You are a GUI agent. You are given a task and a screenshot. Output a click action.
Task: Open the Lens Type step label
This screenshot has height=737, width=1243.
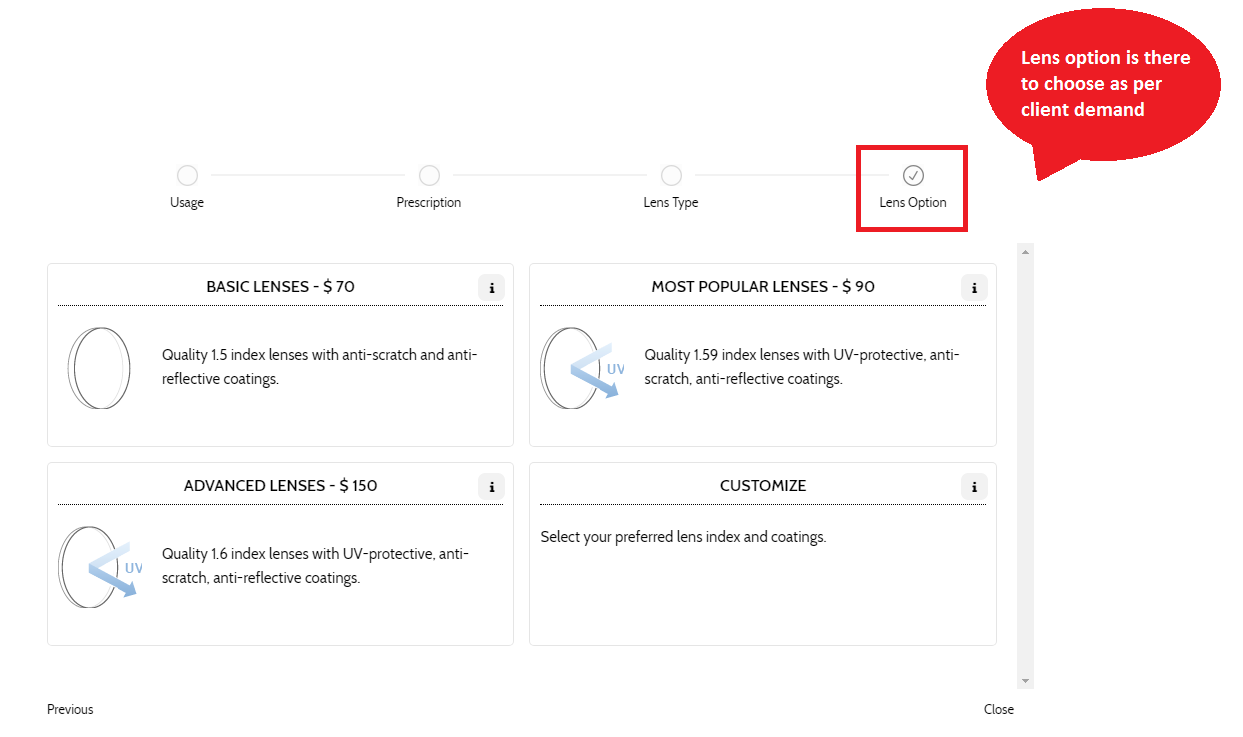click(x=671, y=202)
